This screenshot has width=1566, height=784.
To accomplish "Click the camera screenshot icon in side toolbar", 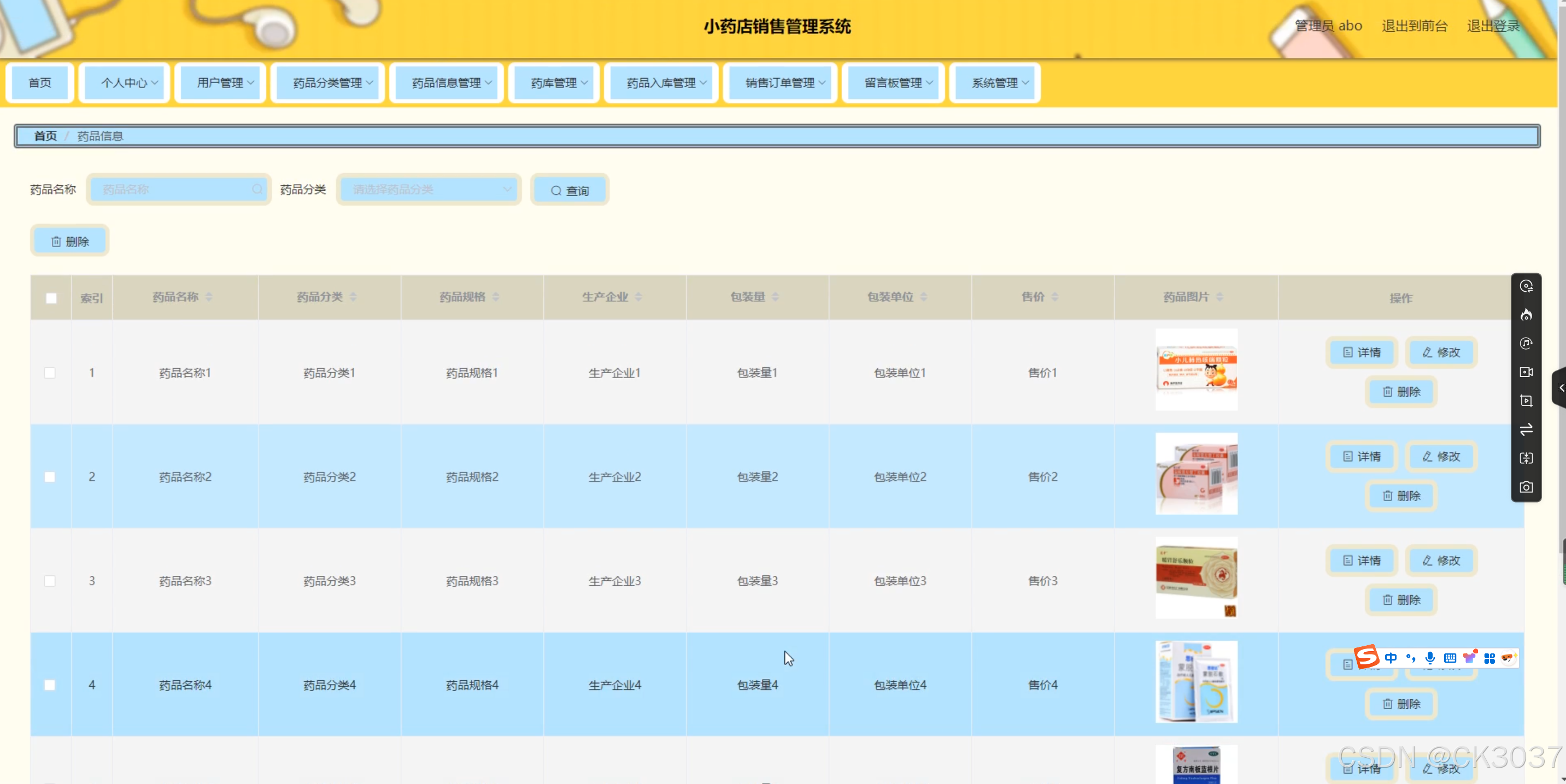I will click(x=1526, y=487).
